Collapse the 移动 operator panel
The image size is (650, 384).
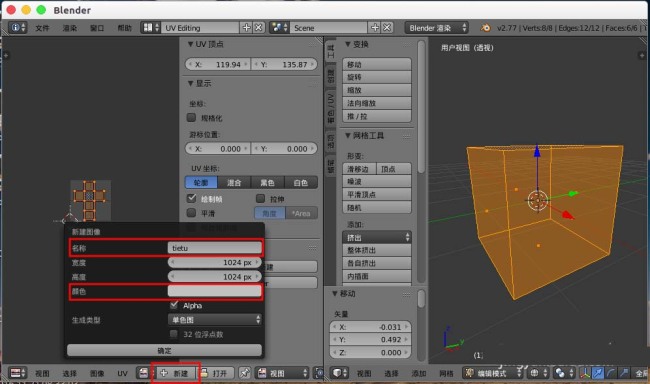[x=335, y=293]
